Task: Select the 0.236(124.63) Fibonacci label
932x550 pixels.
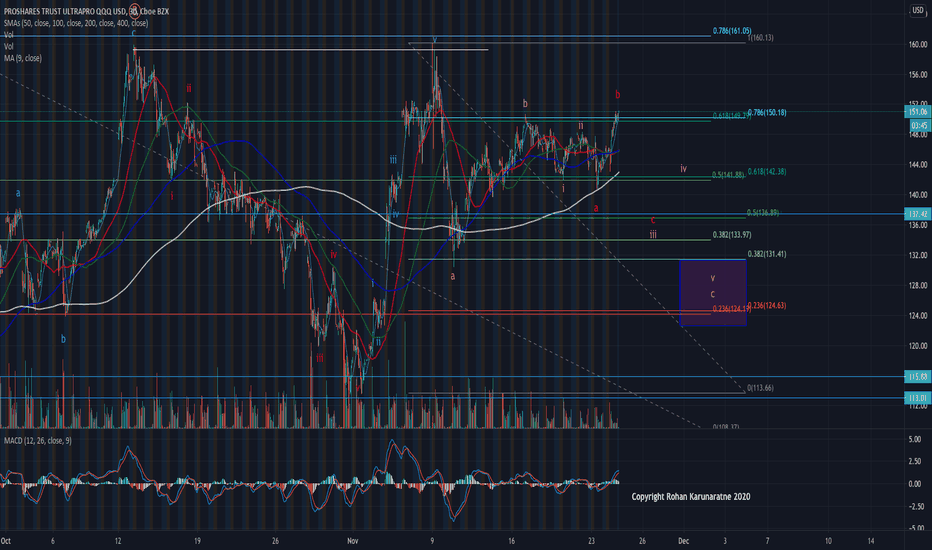Action: pos(767,306)
